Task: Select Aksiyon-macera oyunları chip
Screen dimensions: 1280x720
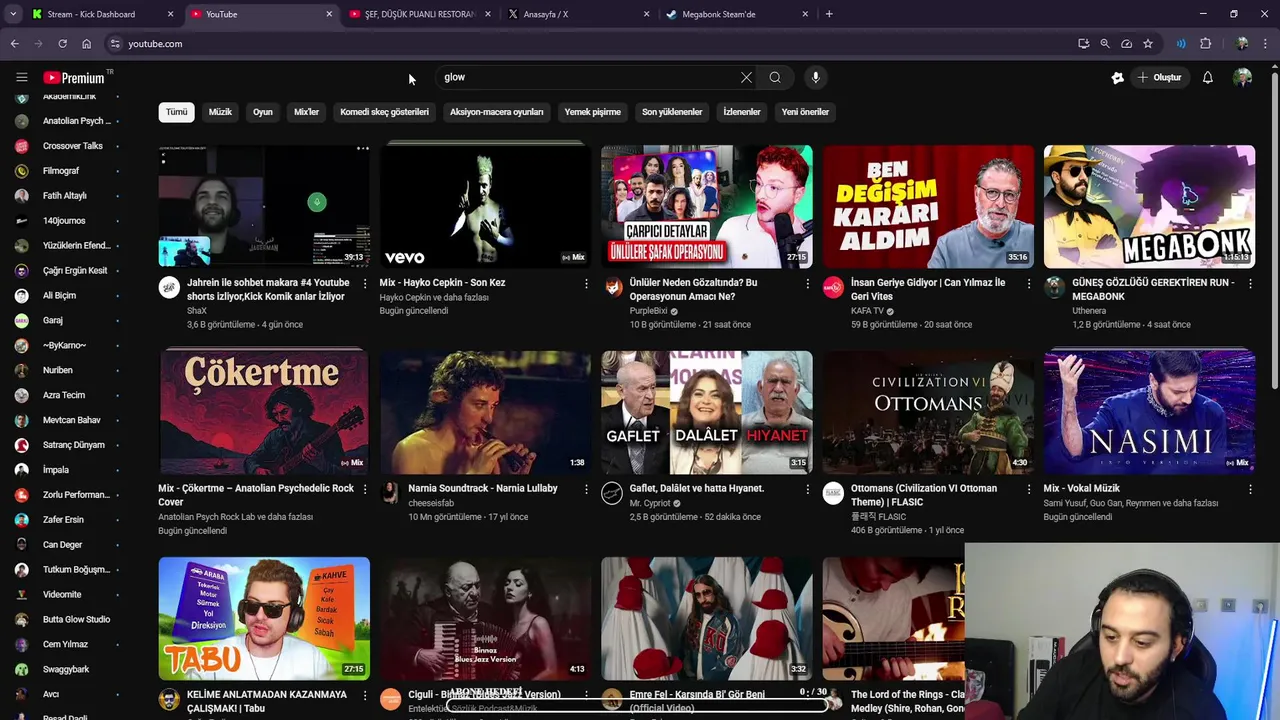Action: [496, 112]
